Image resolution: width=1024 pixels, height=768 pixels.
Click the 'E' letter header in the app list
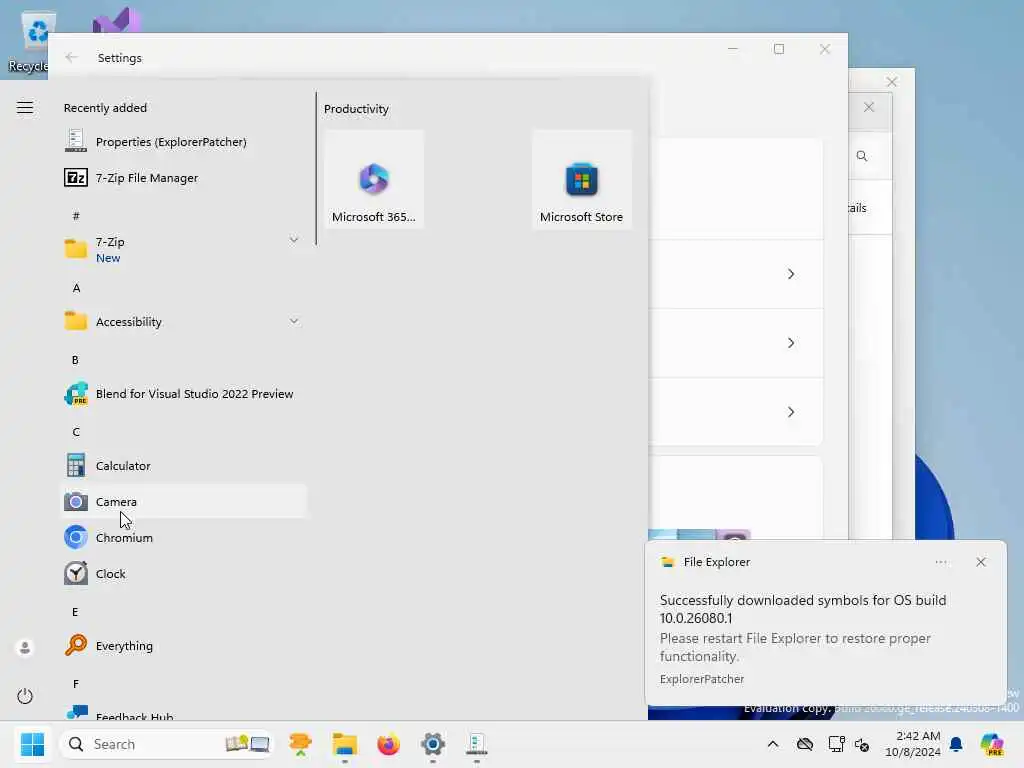click(75, 612)
